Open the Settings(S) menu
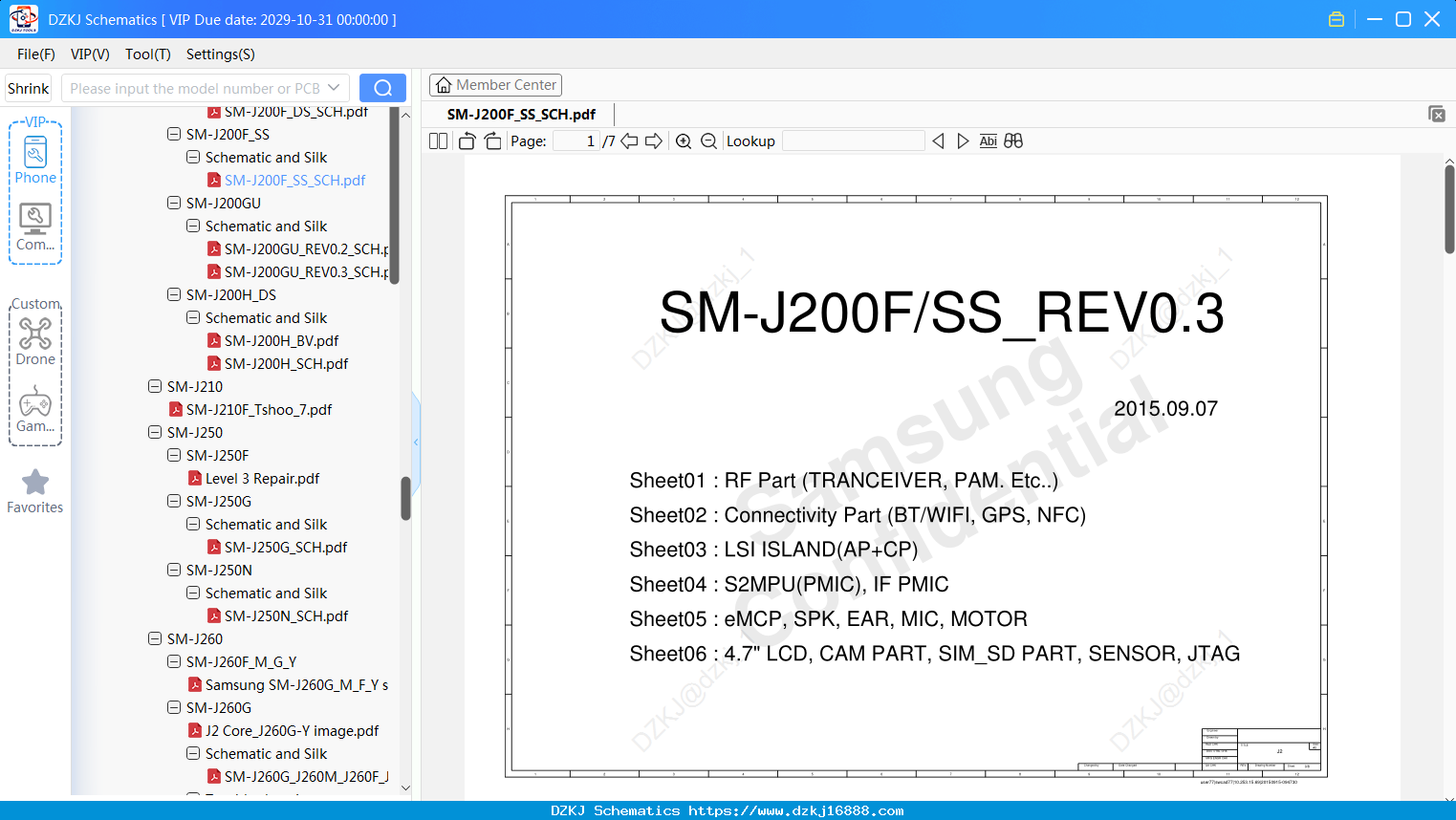This screenshot has height=820, width=1456. [x=221, y=54]
